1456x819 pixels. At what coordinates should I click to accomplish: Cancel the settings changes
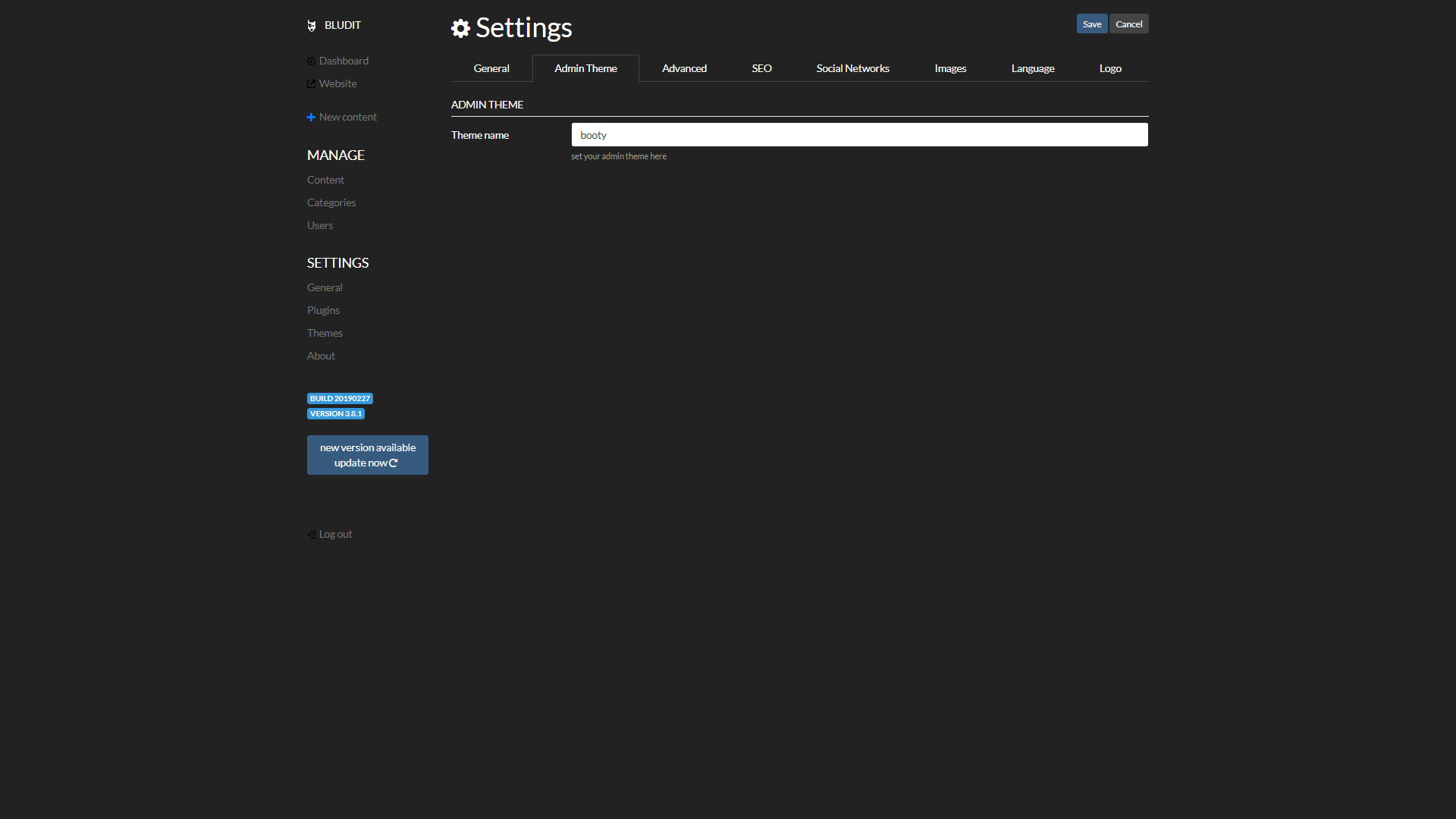(1129, 24)
